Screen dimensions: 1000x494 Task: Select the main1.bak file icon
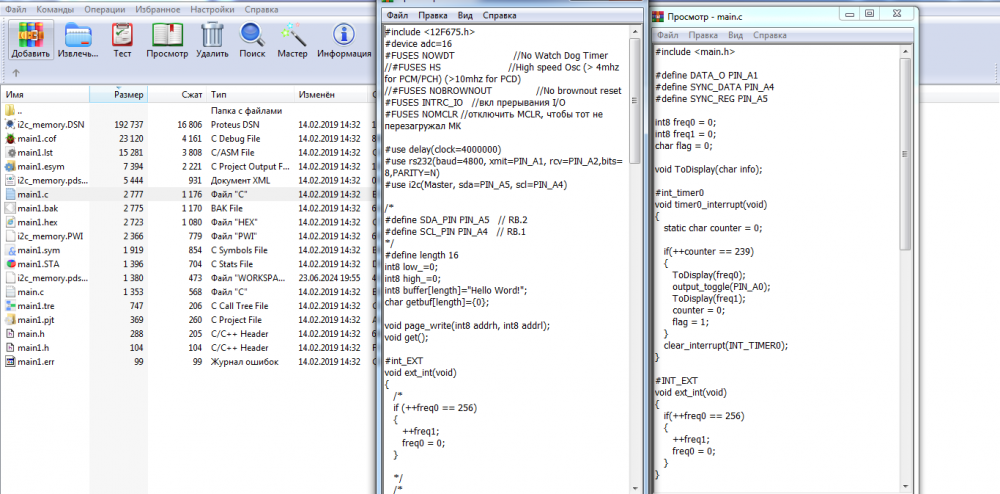10,208
